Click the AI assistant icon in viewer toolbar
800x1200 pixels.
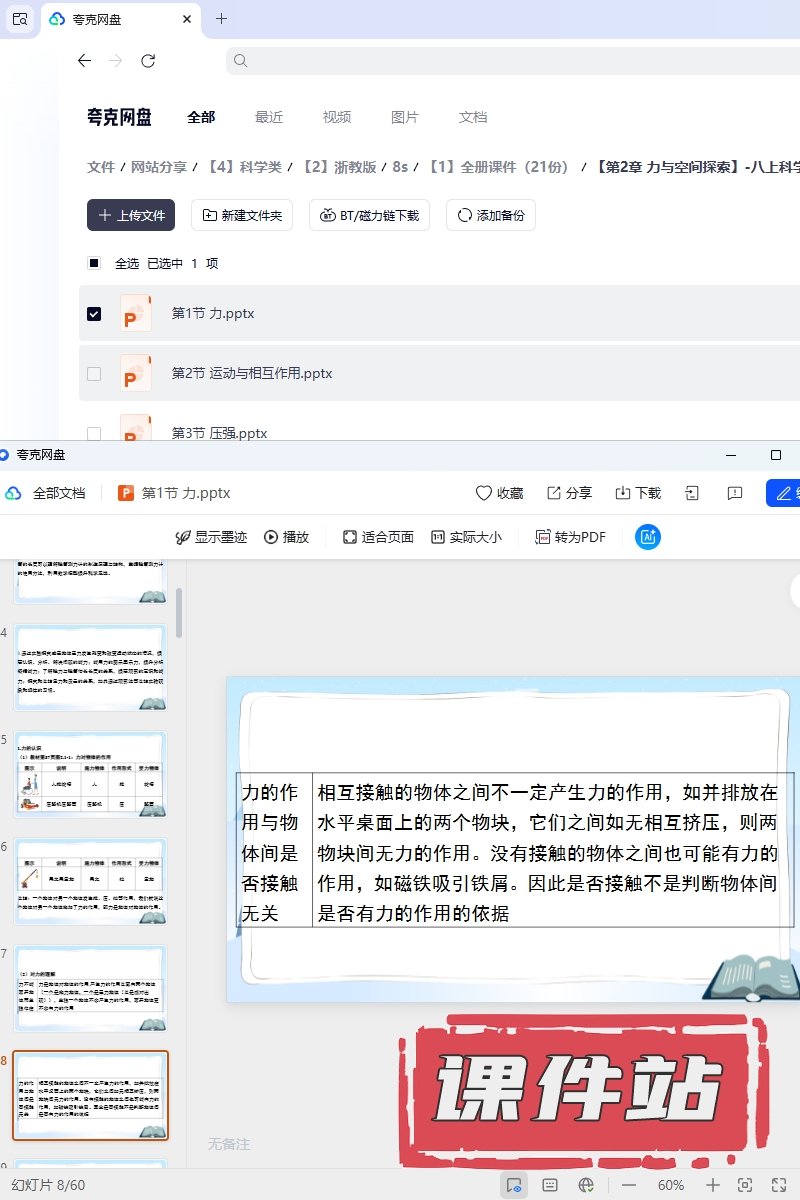pos(648,537)
